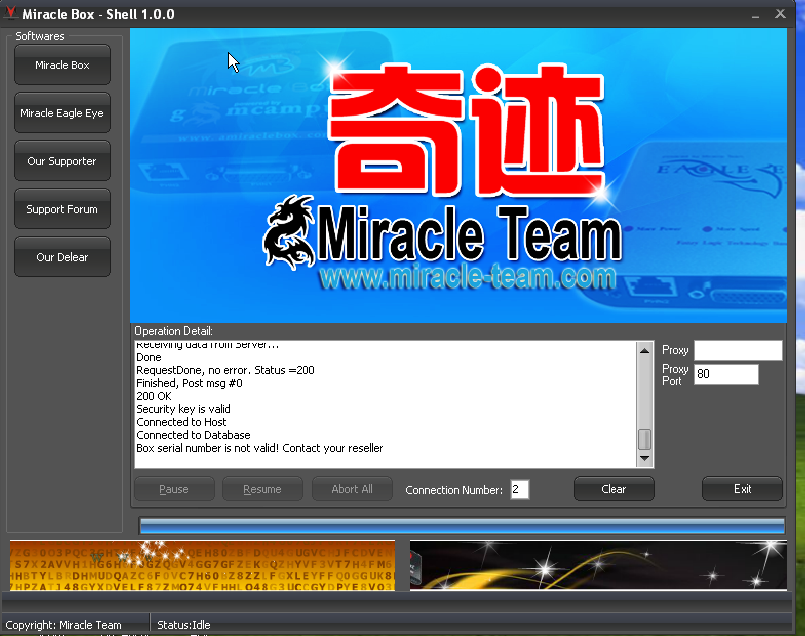
Task: Open the Support Forum
Action: click(x=62, y=209)
